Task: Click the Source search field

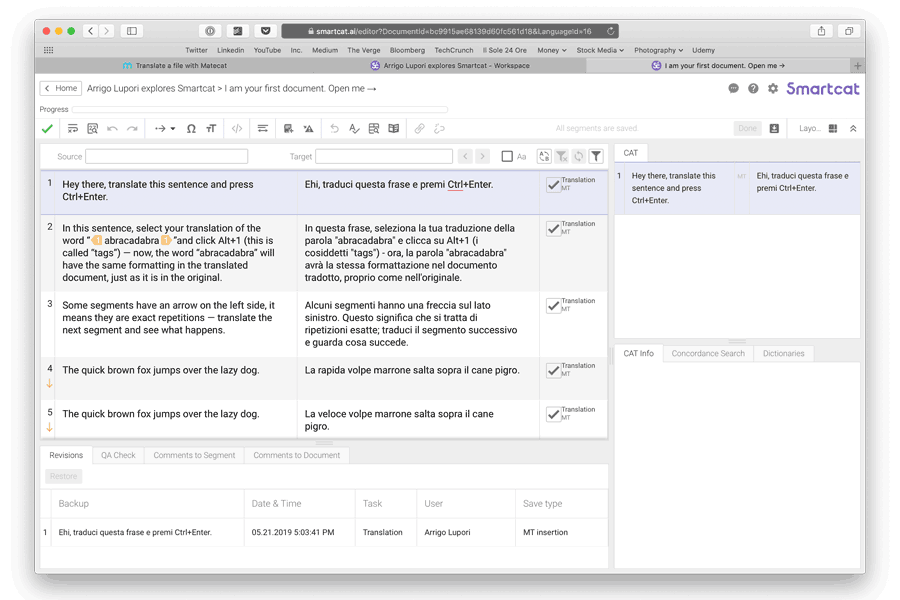Action: (166, 156)
